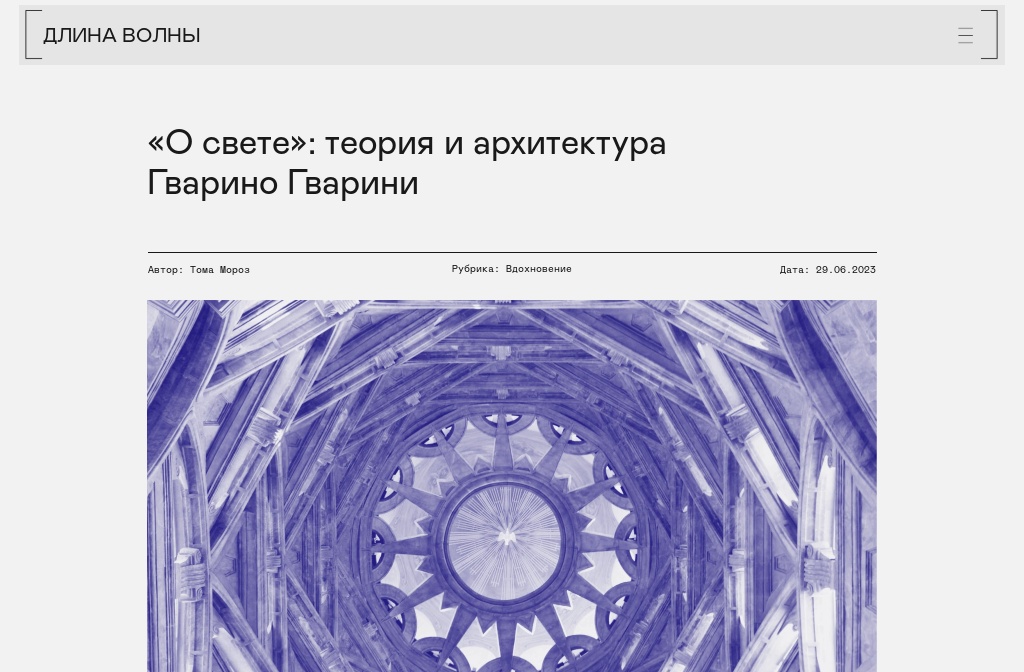Open the rubric Вдохновение
The image size is (1024, 672).
(x=538, y=268)
